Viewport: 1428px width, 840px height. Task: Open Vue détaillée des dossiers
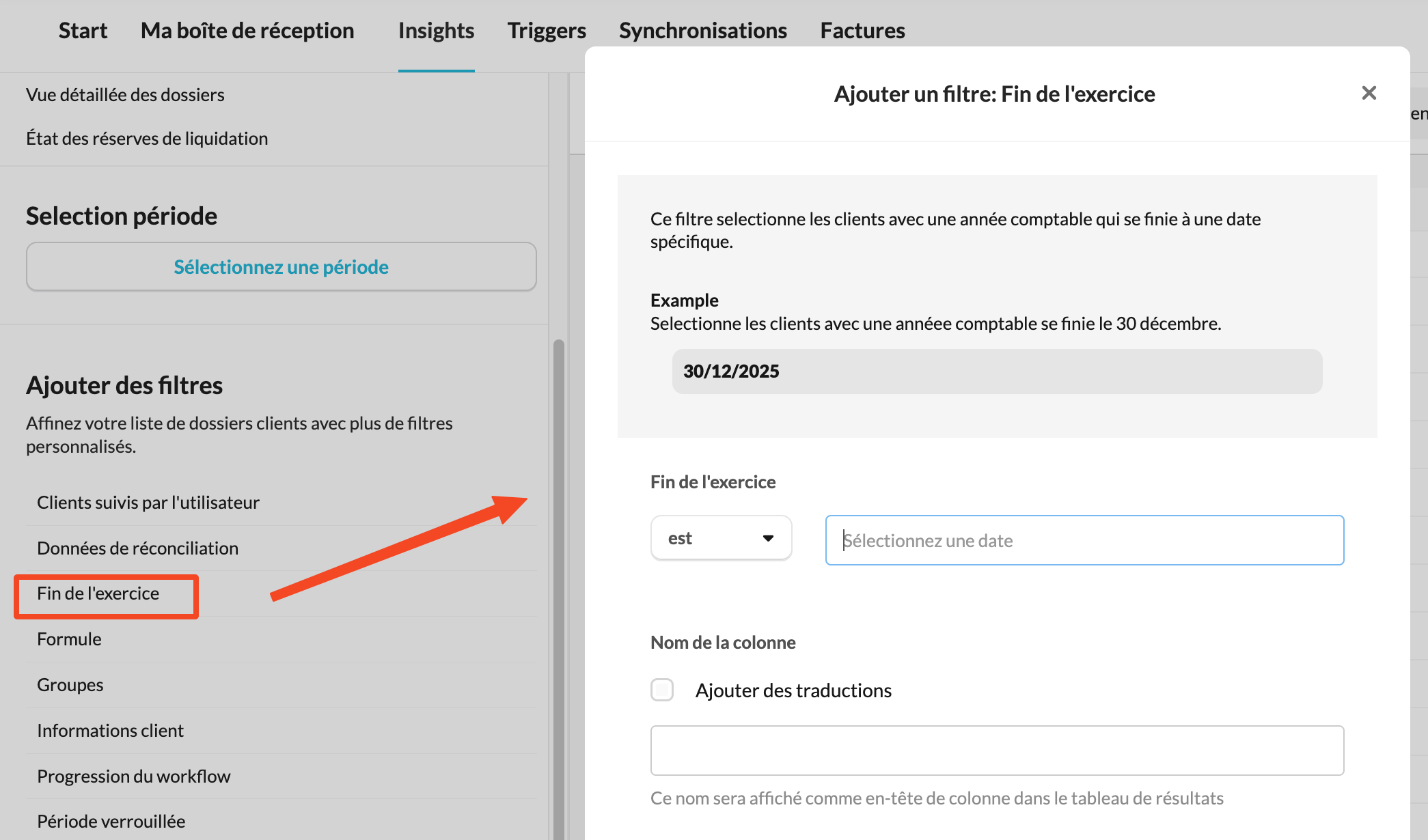[125, 95]
